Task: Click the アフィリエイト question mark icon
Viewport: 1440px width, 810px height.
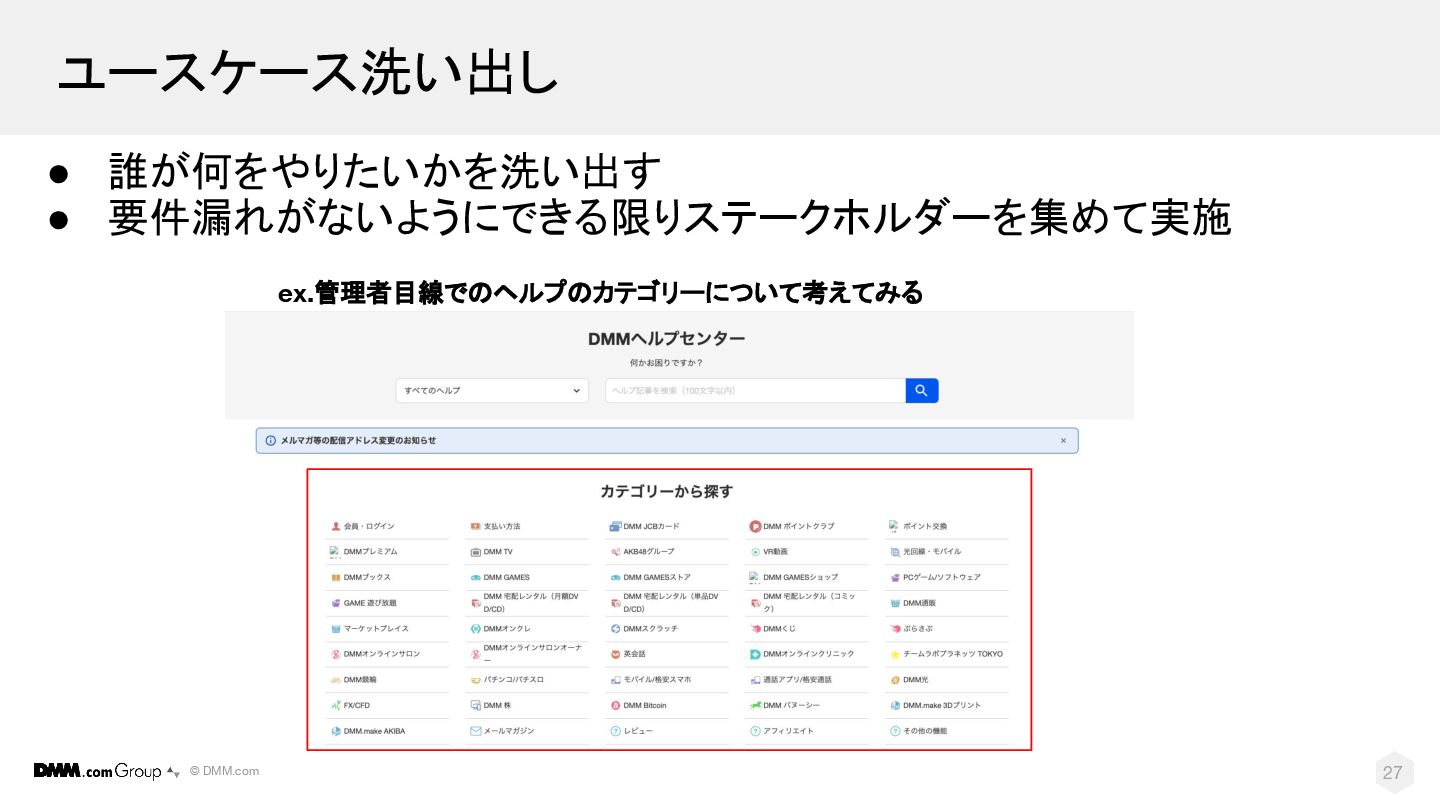Action: tap(756, 731)
